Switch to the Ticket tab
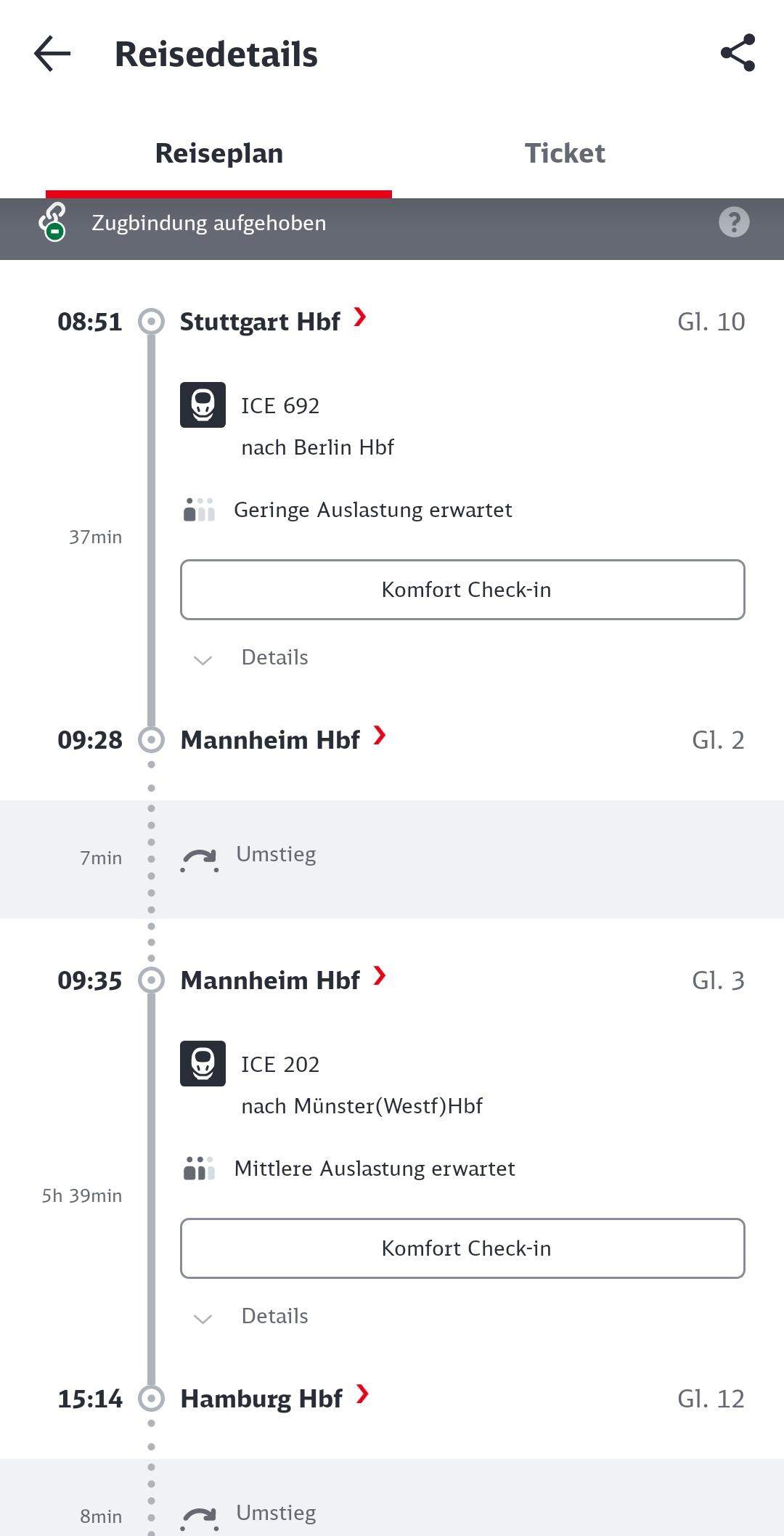This screenshot has width=784, height=1536. pyautogui.click(x=565, y=153)
